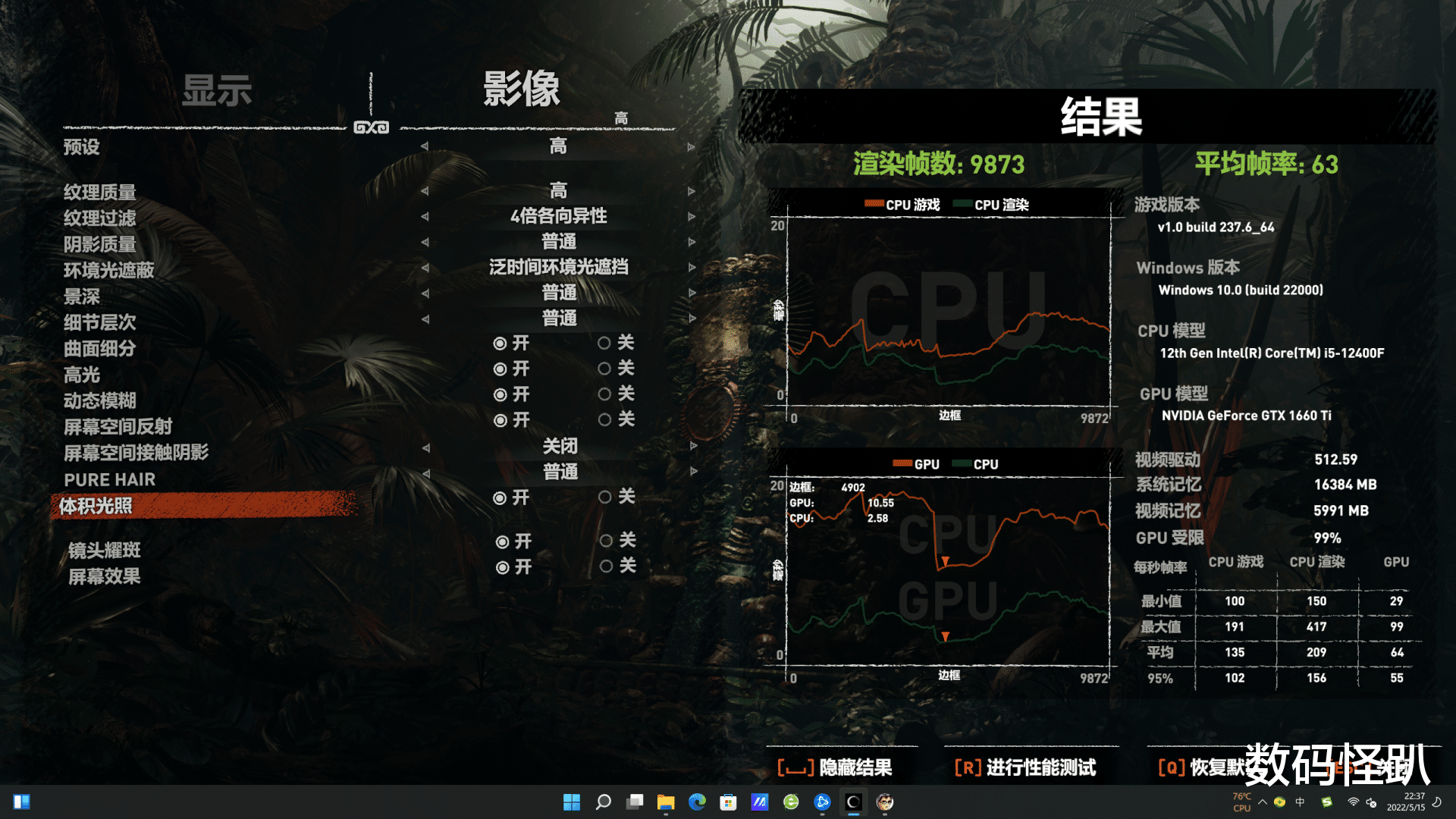This screenshot has height=819, width=1456.
Task: Click the left arrow beside 阴影质量
Action: coord(425,242)
